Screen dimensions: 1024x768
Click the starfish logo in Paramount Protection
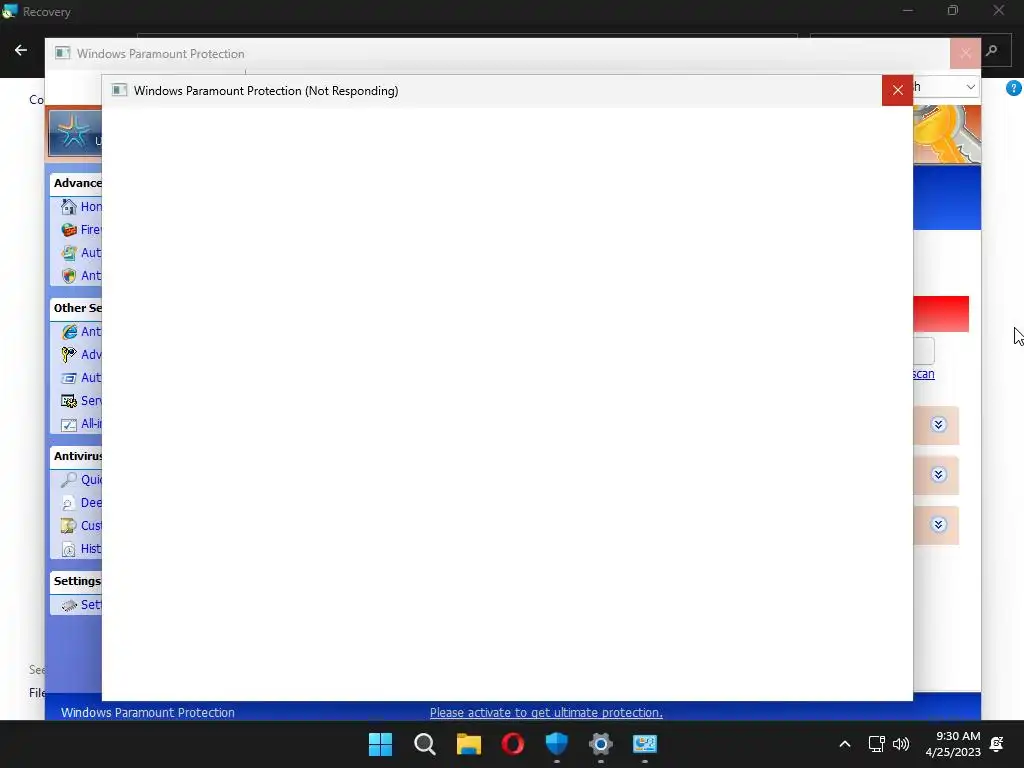[74, 131]
